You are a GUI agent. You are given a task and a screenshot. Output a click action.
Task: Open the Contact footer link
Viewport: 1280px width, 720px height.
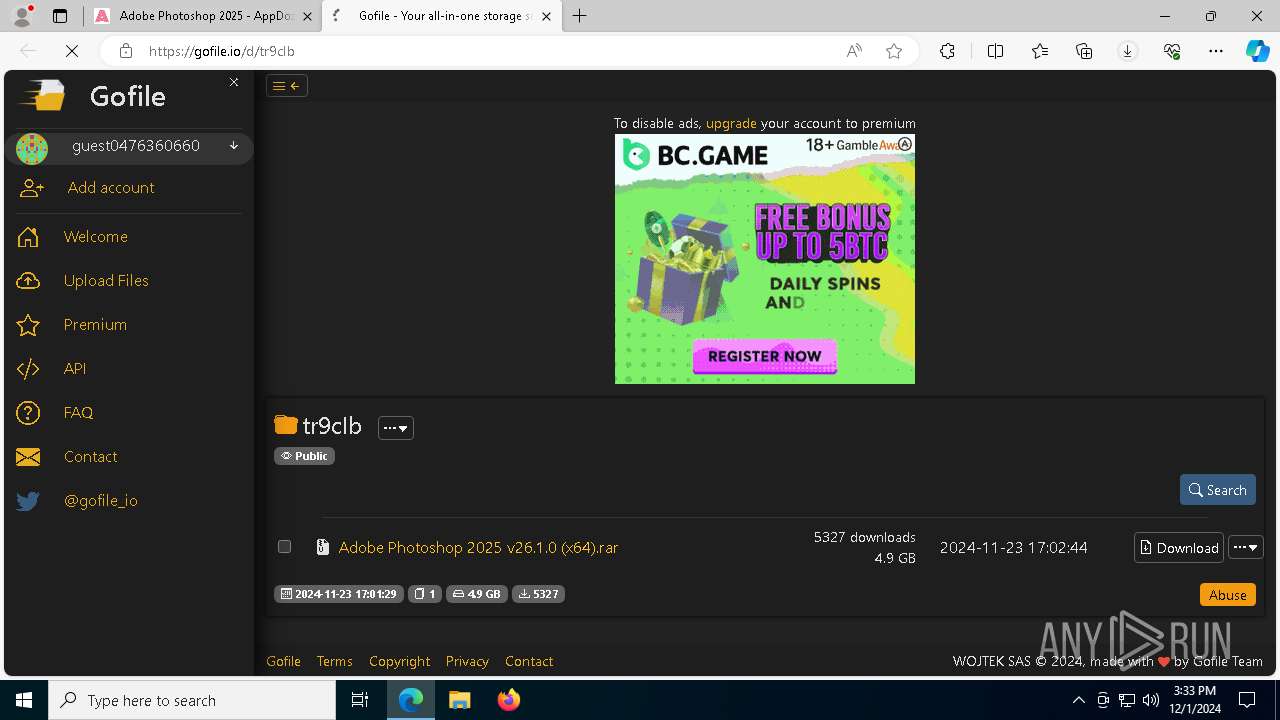tap(529, 661)
